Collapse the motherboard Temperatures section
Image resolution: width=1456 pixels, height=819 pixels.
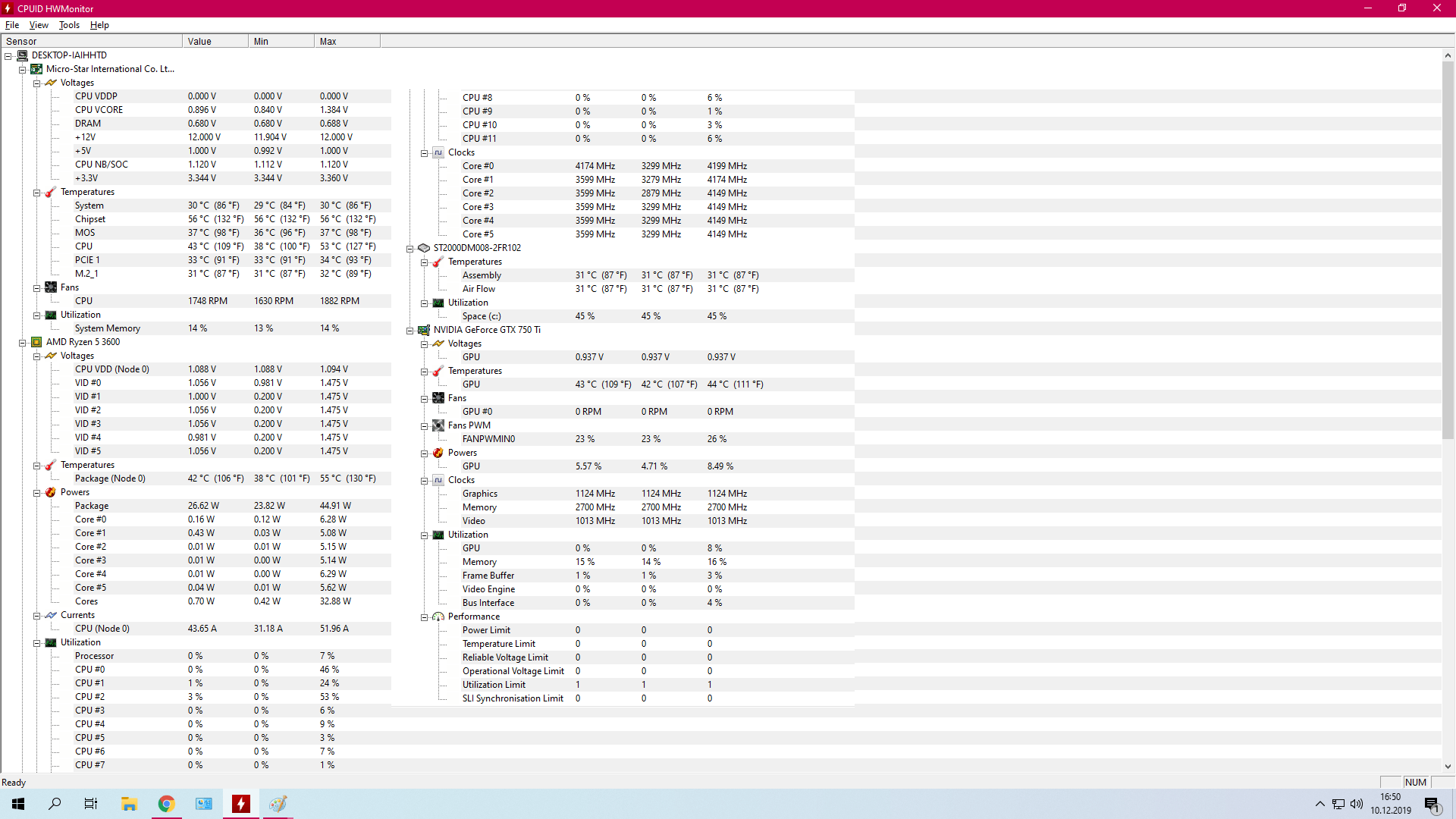click(36, 193)
